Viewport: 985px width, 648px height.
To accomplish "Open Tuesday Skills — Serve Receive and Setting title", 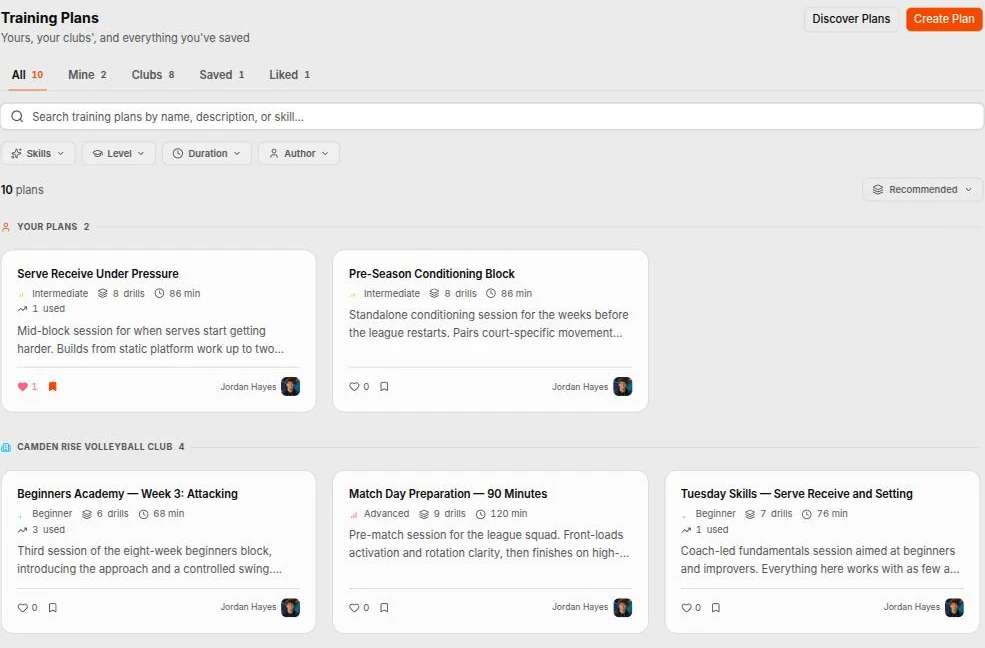I will [797, 494].
